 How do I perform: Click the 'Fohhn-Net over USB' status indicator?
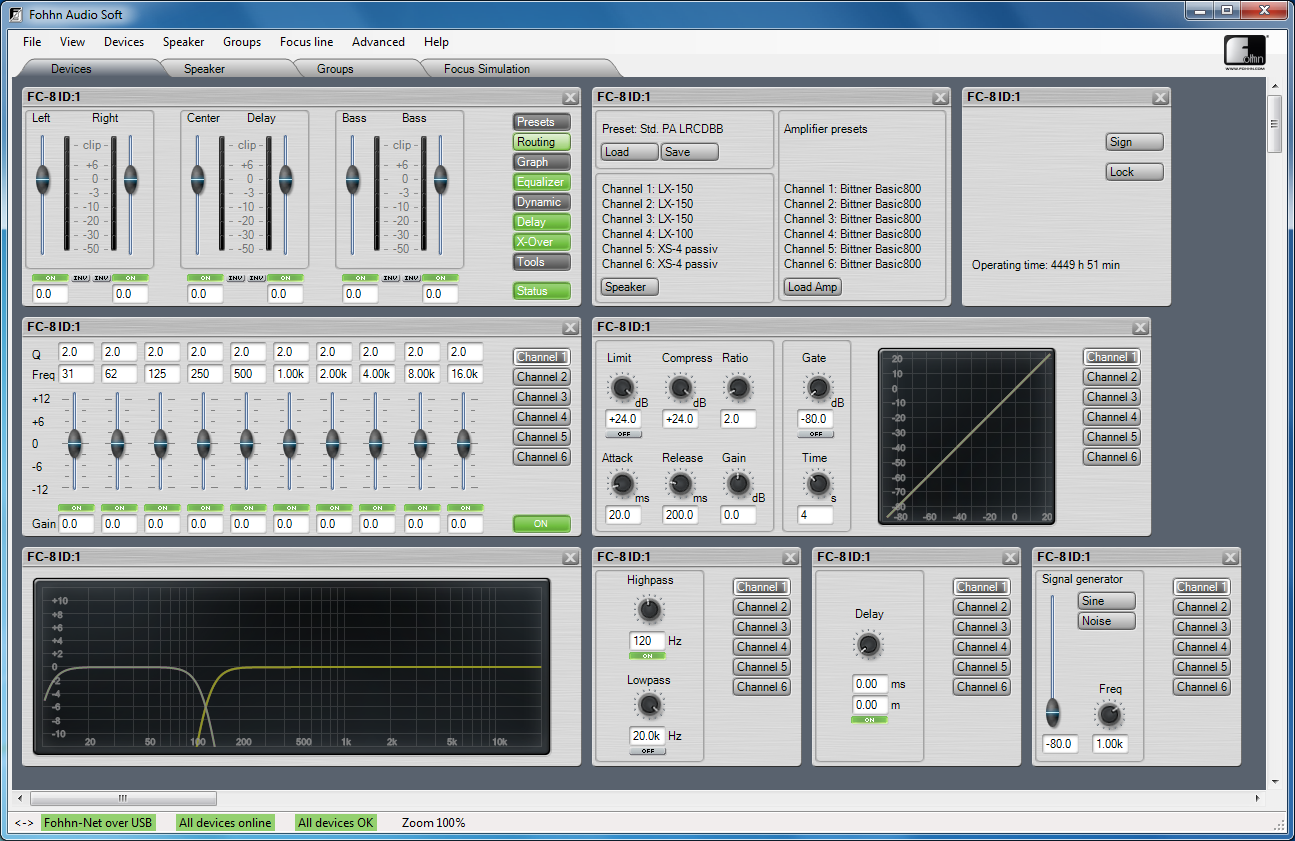tap(98, 823)
